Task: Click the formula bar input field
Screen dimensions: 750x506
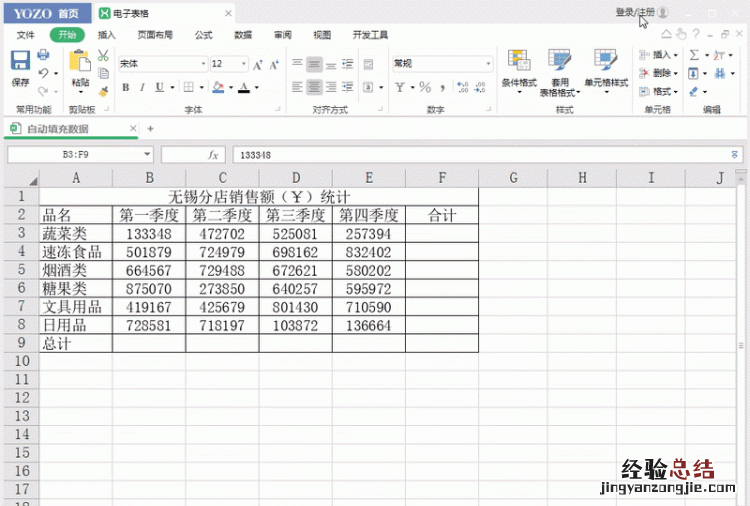Action: point(480,155)
